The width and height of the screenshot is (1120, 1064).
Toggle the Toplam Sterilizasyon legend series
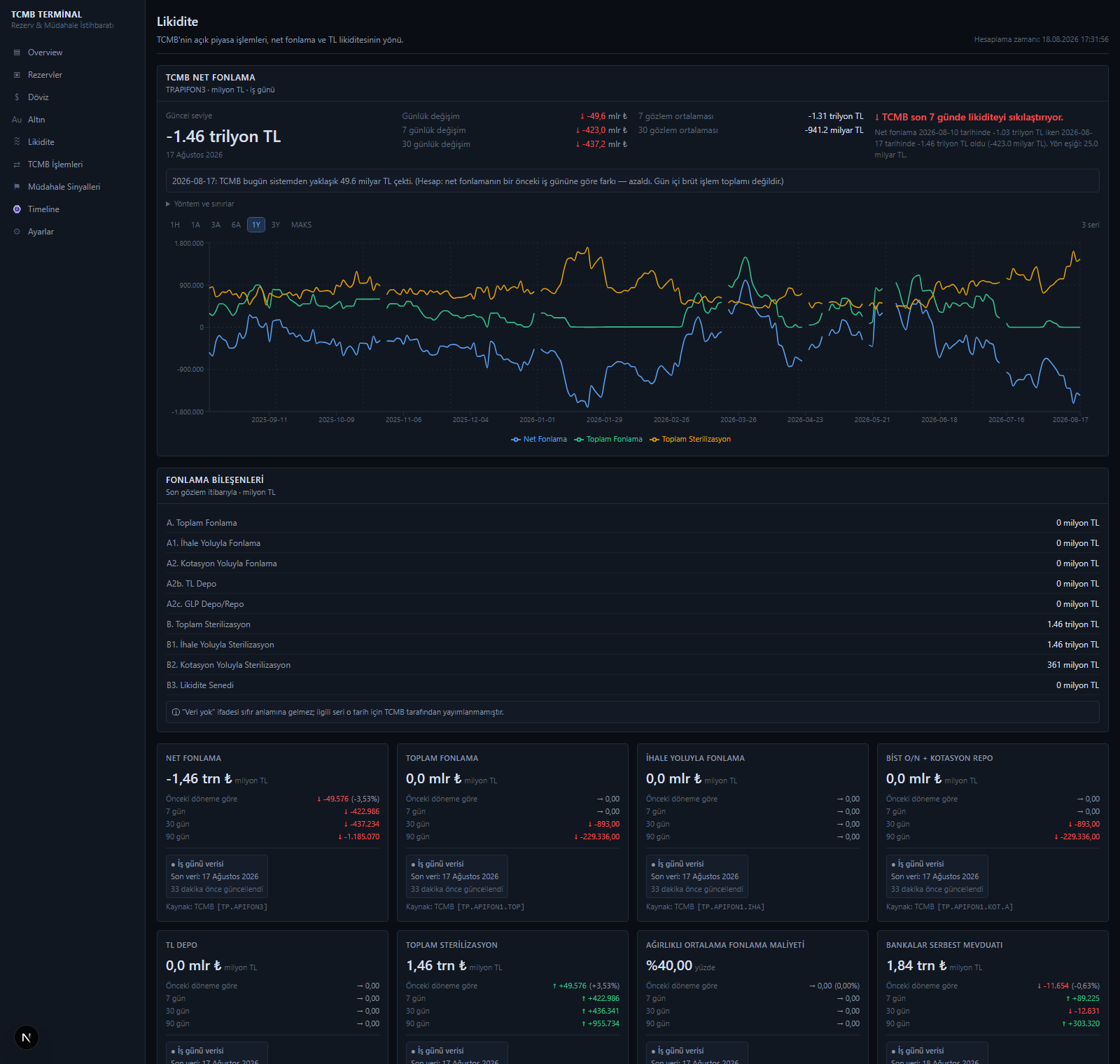click(690, 440)
